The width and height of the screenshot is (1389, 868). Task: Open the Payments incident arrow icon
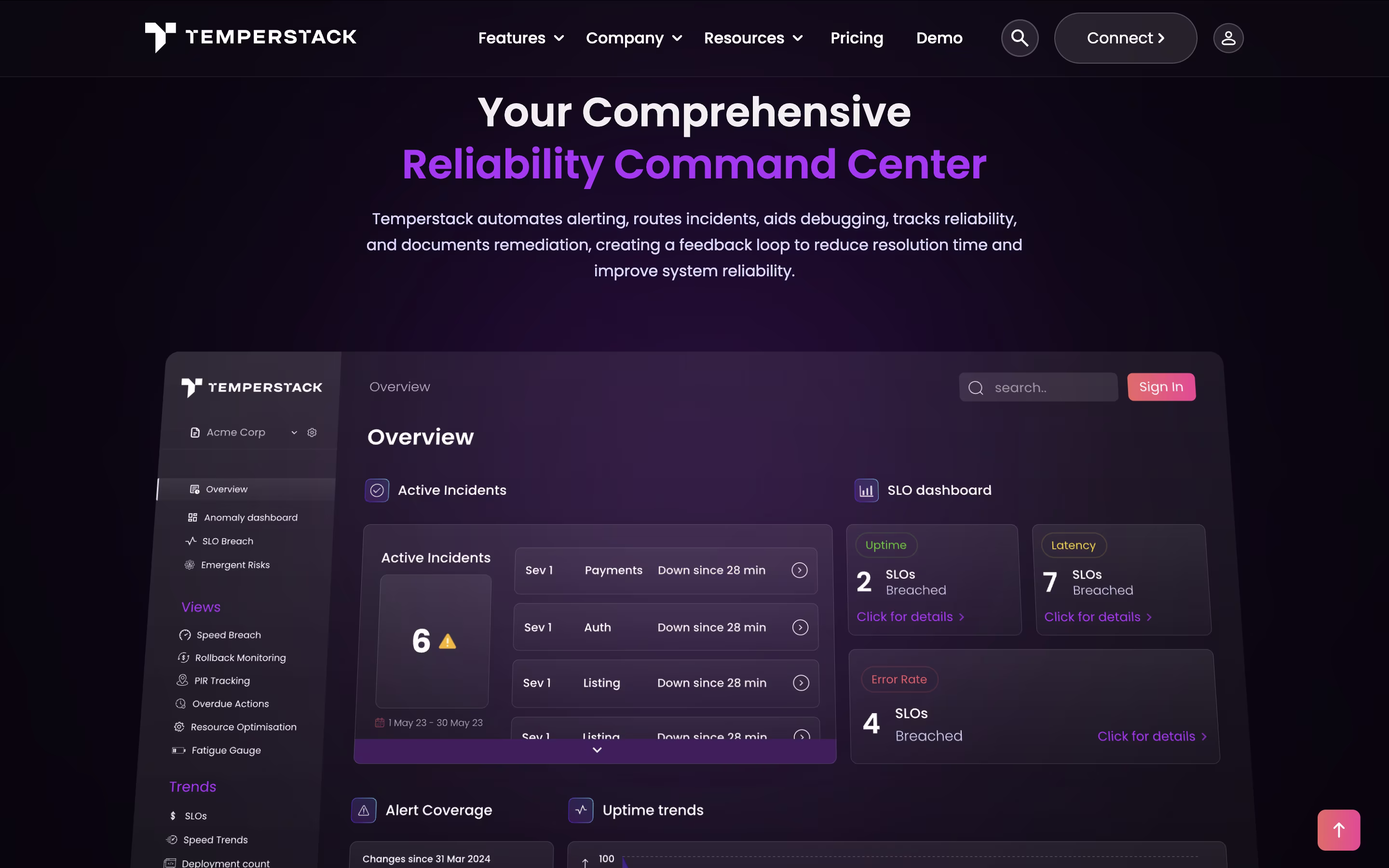click(800, 570)
